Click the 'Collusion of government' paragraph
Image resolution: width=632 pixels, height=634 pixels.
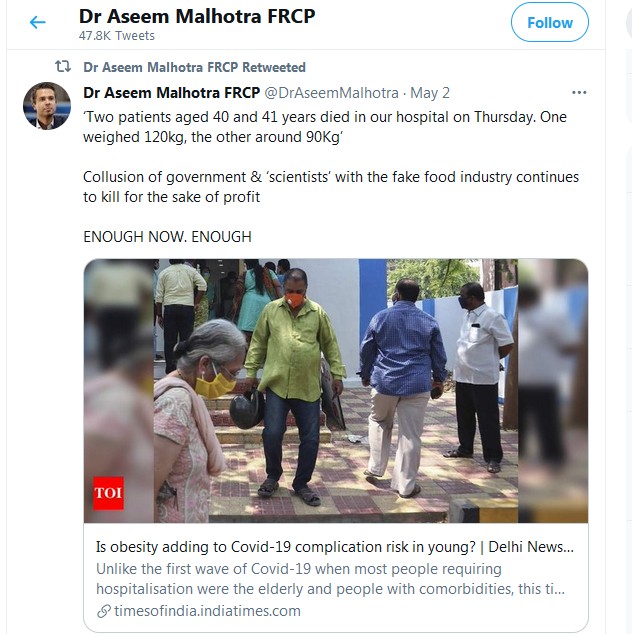pos(330,187)
